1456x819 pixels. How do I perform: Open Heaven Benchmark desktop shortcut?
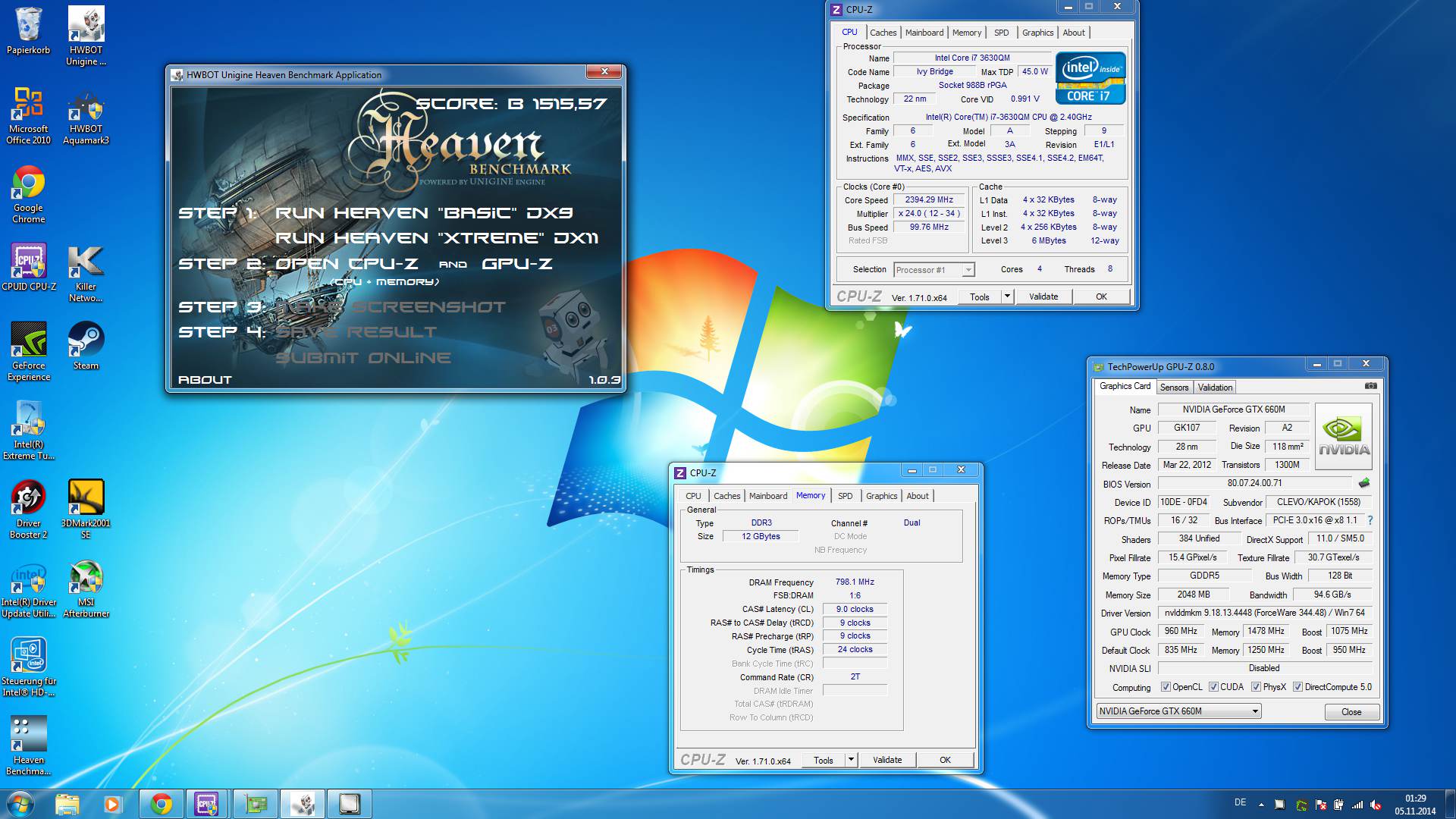(x=28, y=746)
